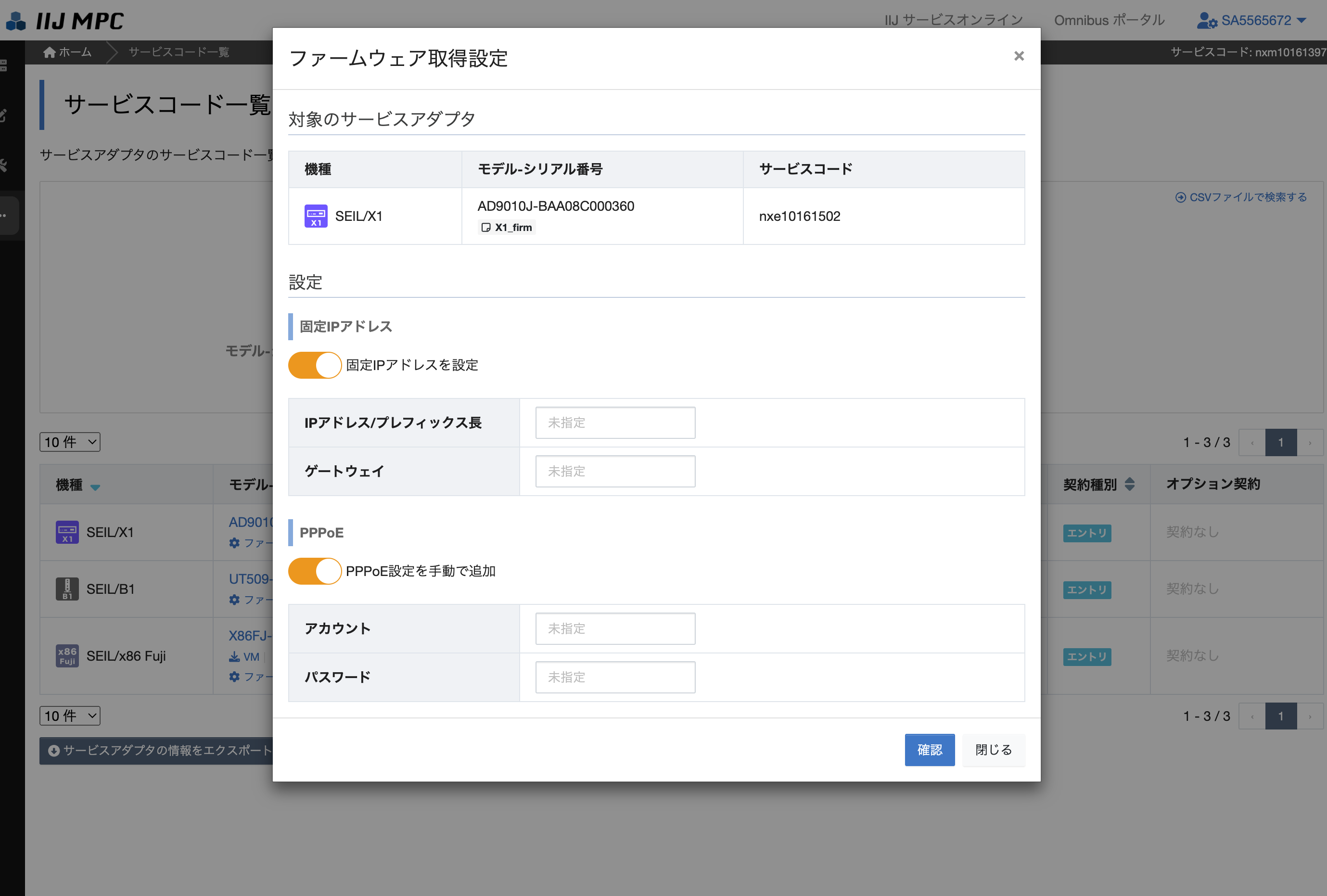
Task: Click the SEIL/B1 device icon
Action: tap(67, 589)
